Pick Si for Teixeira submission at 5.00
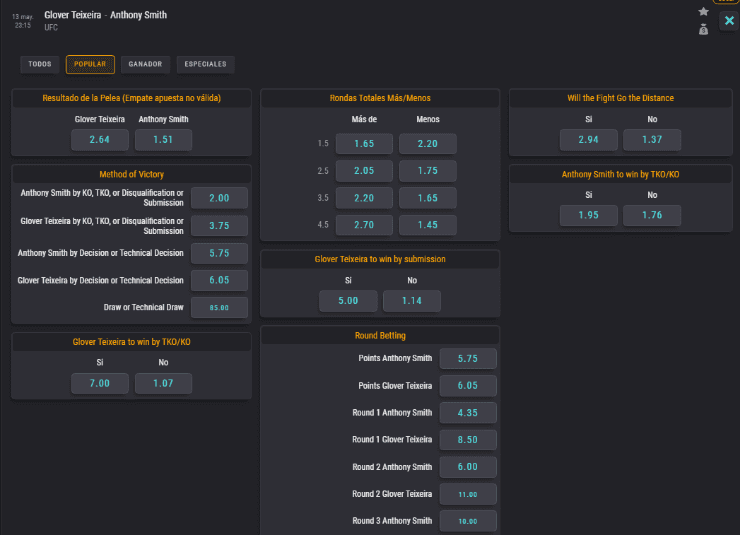 coord(349,301)
